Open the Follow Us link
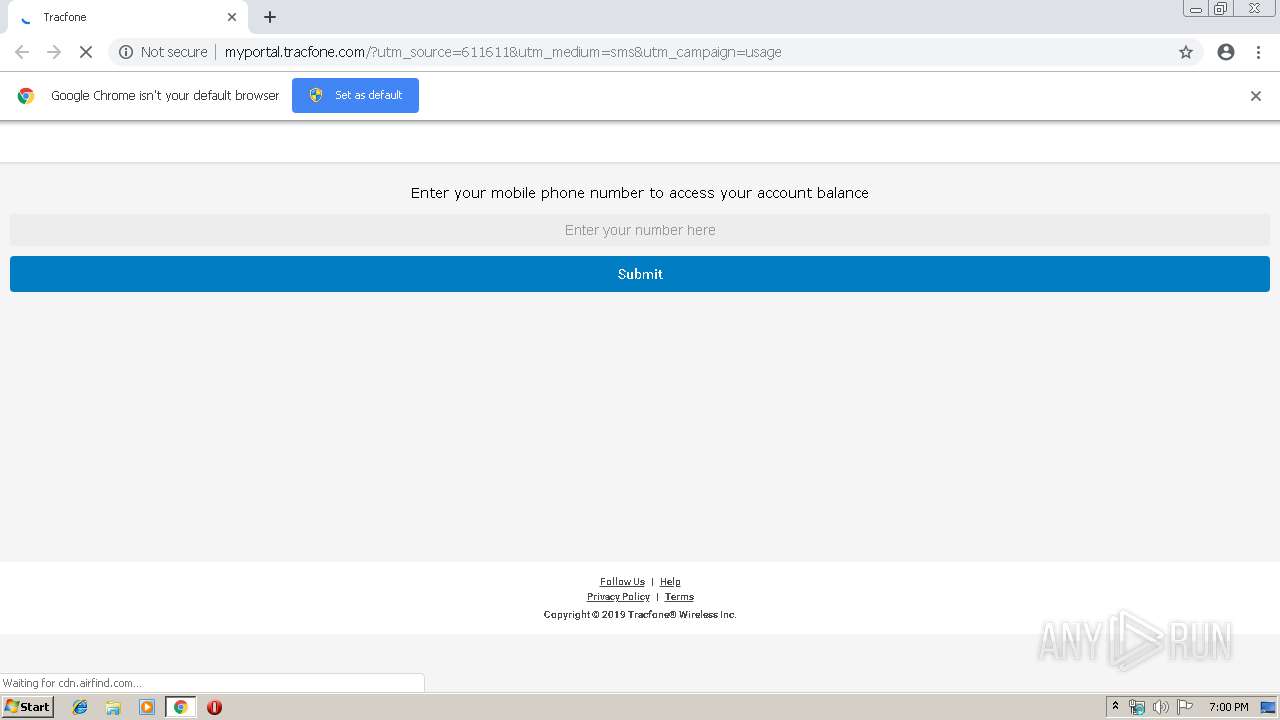 [622, 582]
